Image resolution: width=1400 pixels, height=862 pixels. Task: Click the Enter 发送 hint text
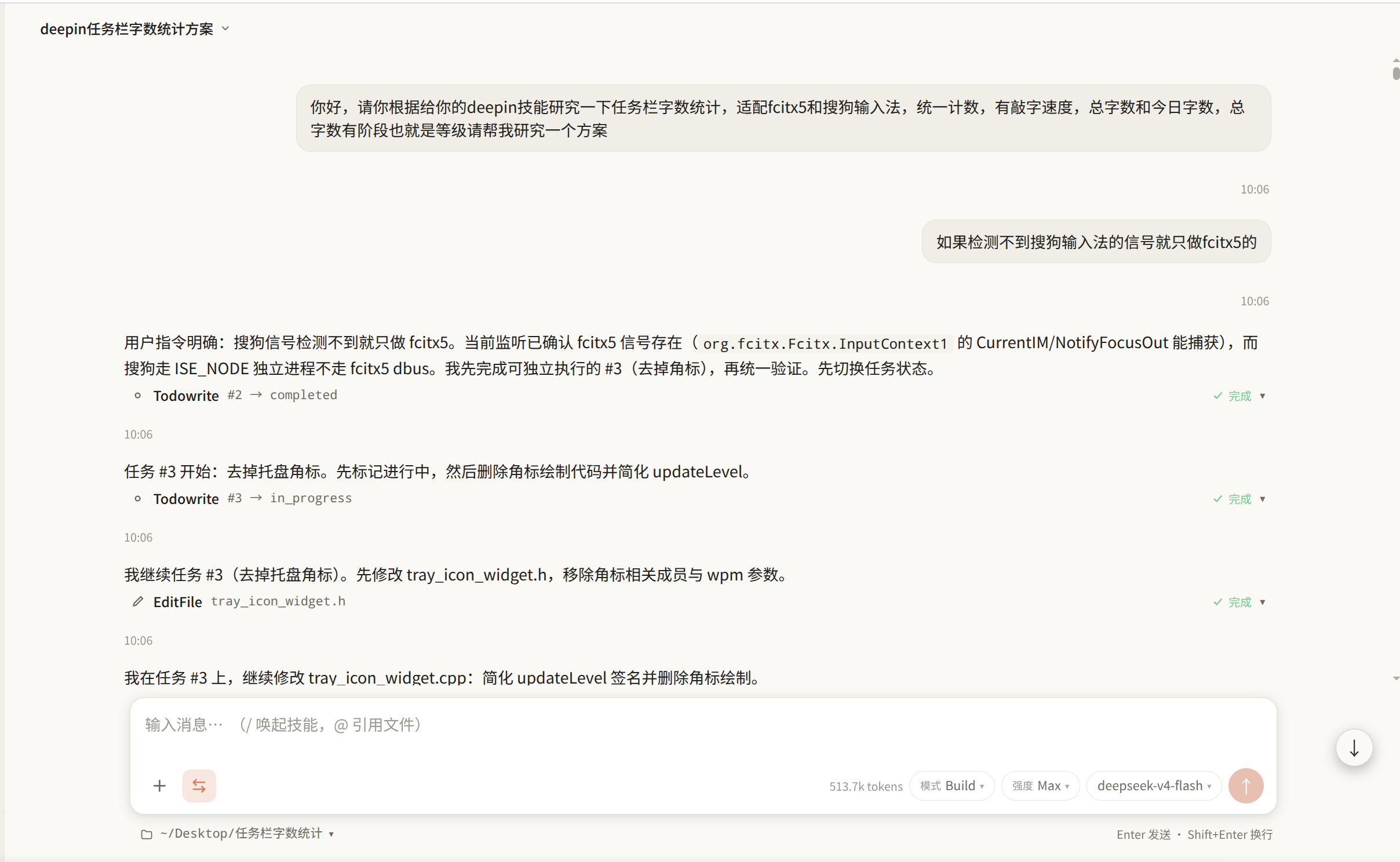(1143, 834)
